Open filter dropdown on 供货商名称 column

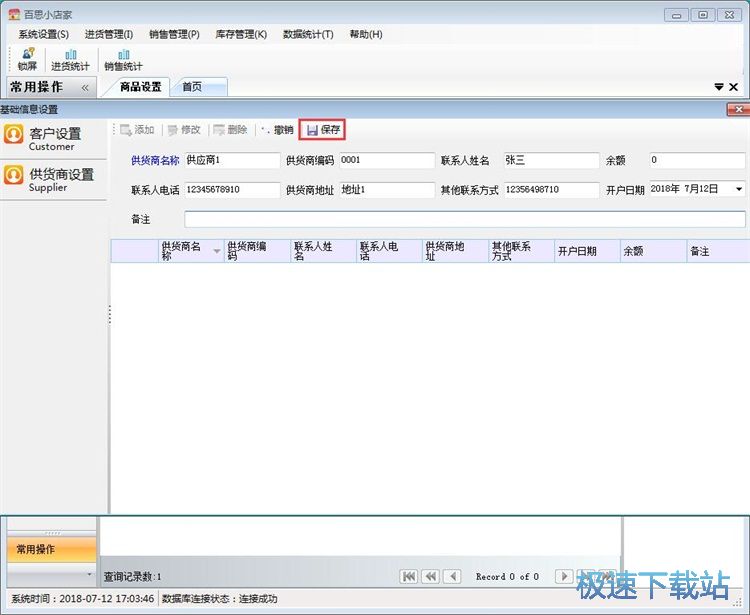217,251
